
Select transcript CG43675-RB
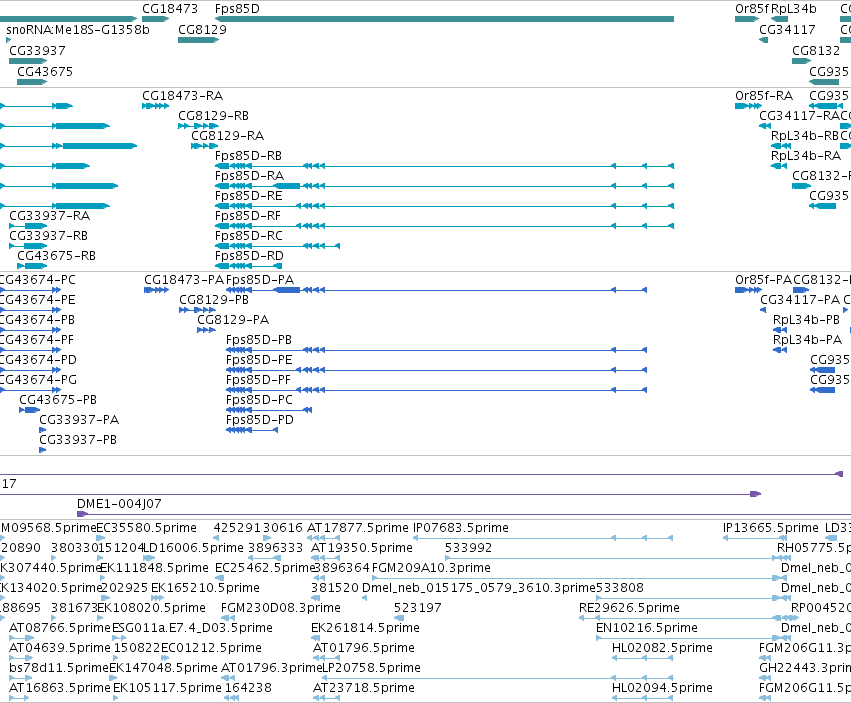point(56,256)
